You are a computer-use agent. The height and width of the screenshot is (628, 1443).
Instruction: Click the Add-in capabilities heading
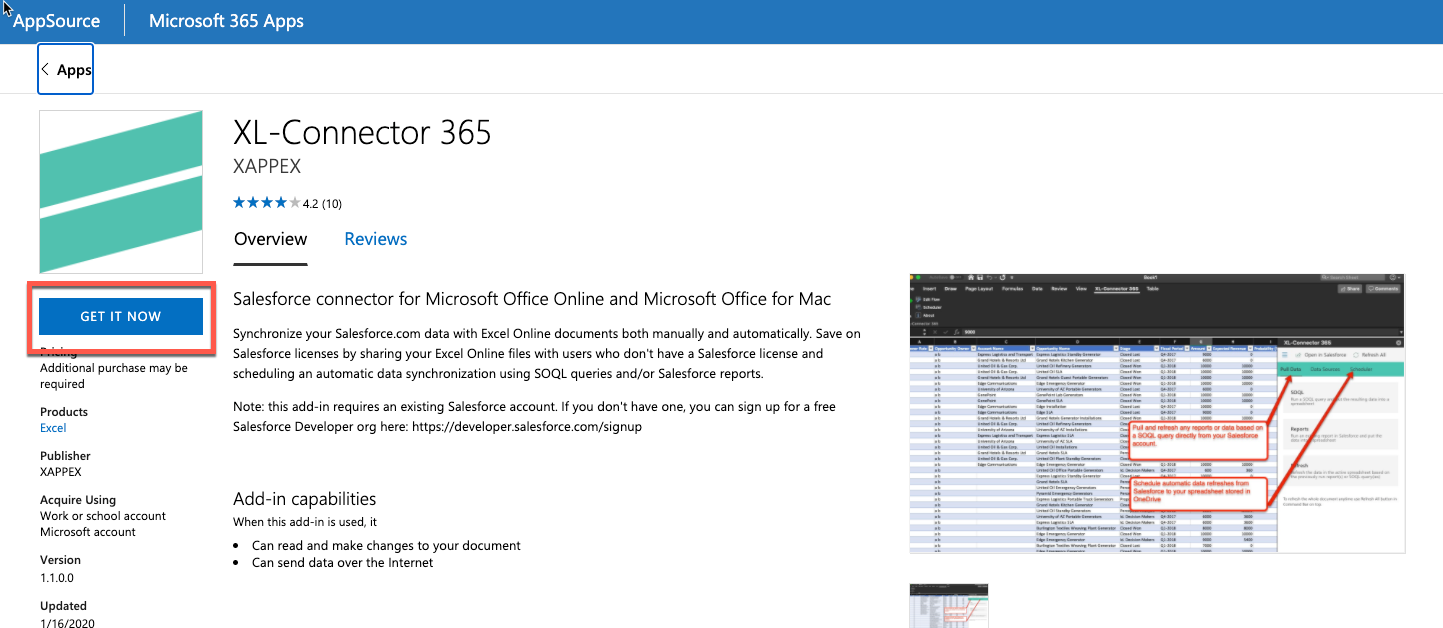pyautogui.click(x=304, y=499)
